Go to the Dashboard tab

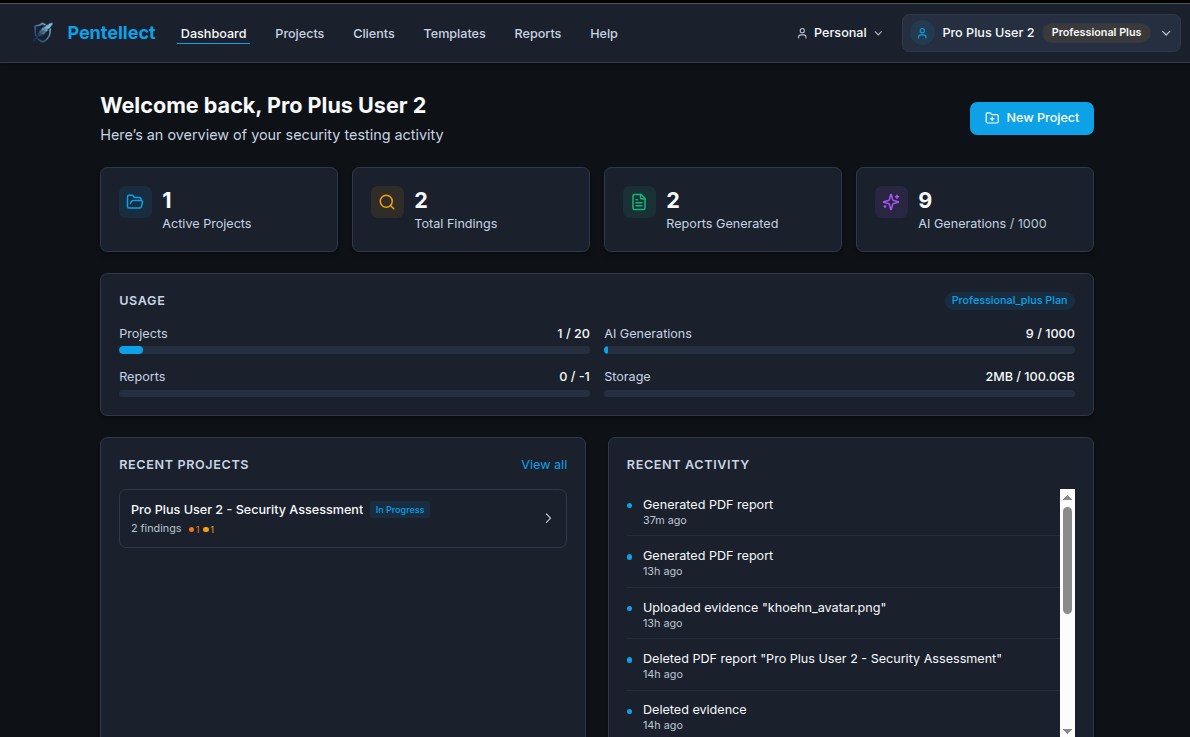point(213,33)
